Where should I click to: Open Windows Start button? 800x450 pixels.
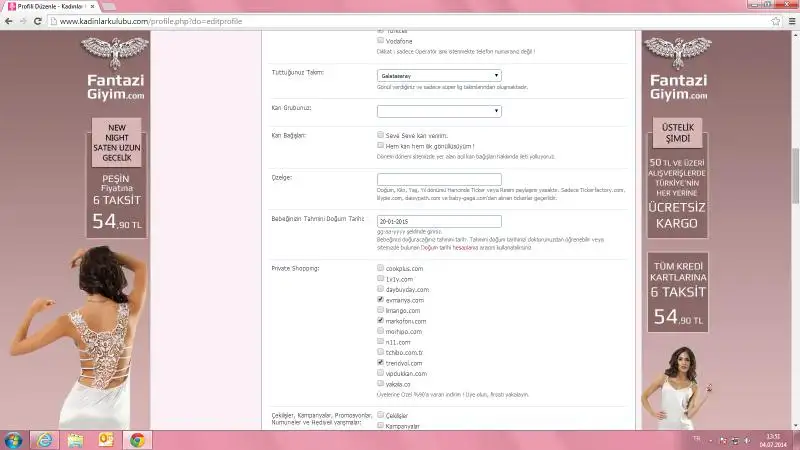coord(14,440)
